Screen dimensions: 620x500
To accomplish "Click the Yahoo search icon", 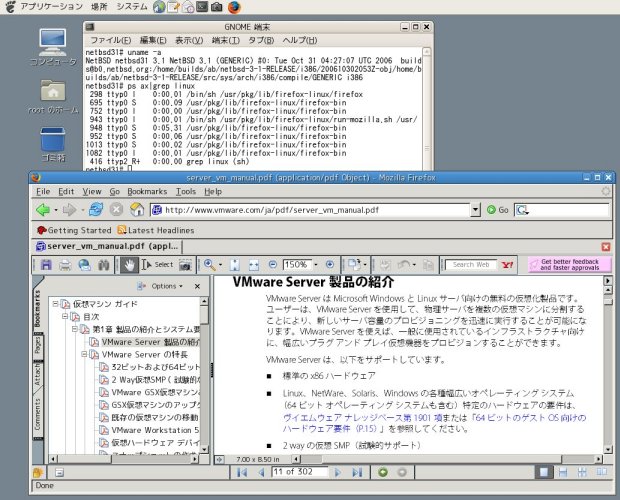I will pyautogui.click(x=507, y=265).
